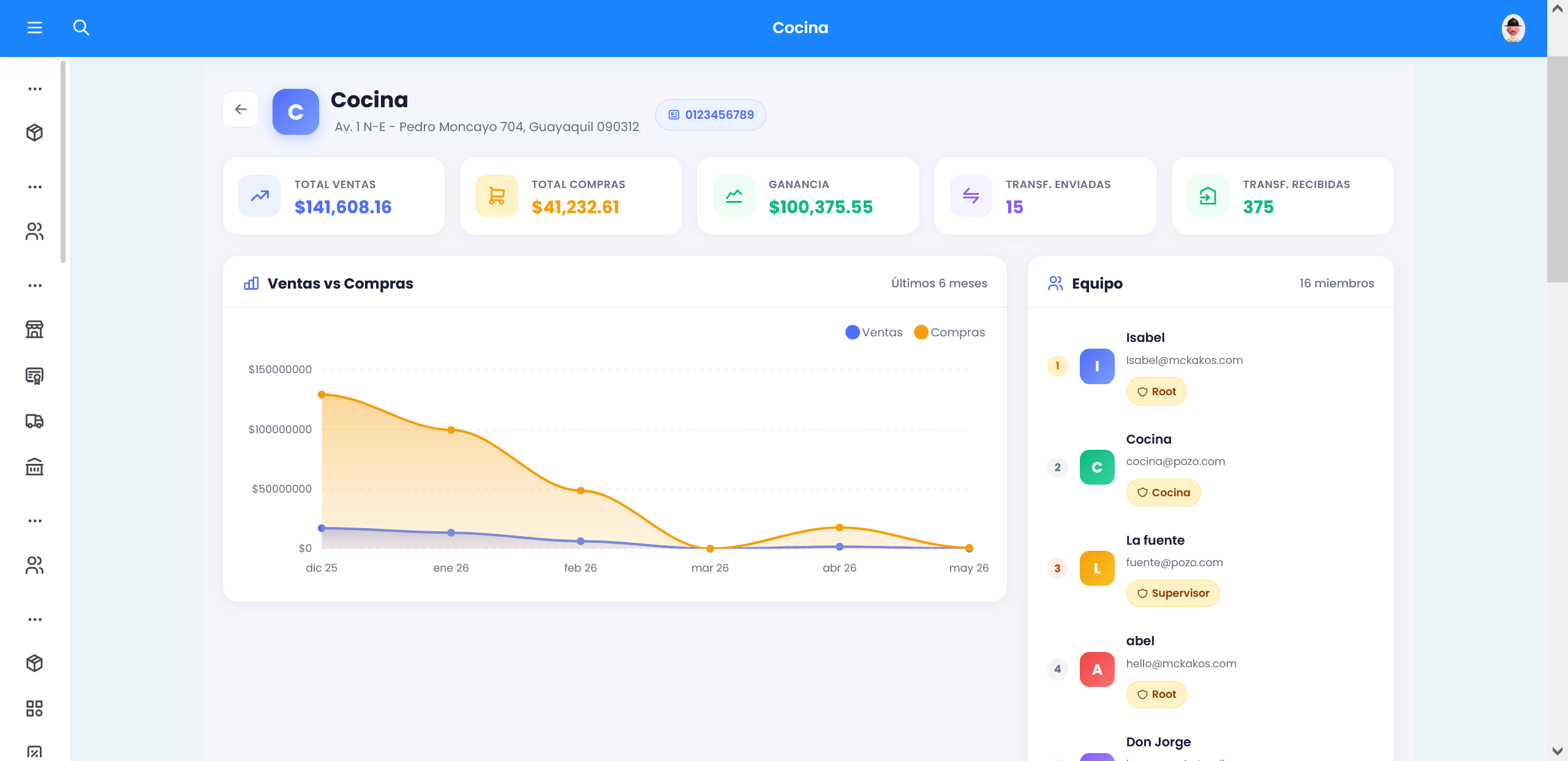Viewport: 1568px width, 761px height.
Task: Click the 16 miembros count
Action: [1336, 283]
